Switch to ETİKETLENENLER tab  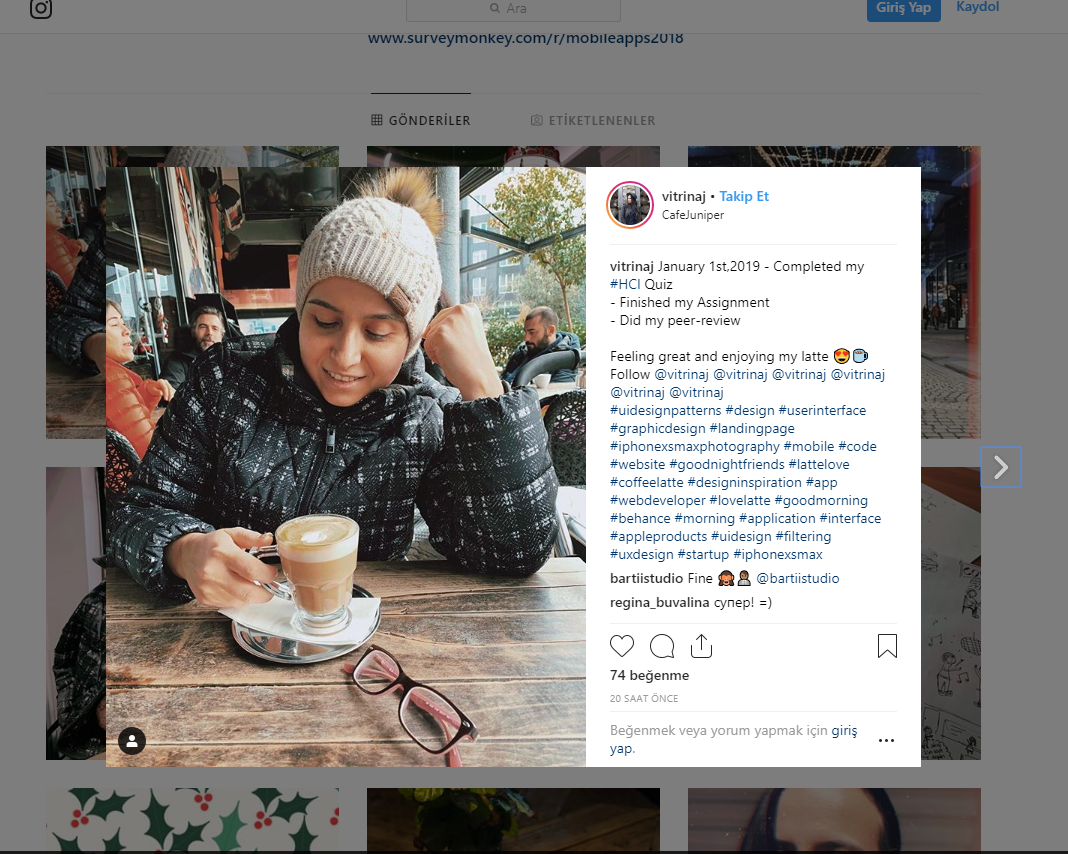[x=593, y=121]
